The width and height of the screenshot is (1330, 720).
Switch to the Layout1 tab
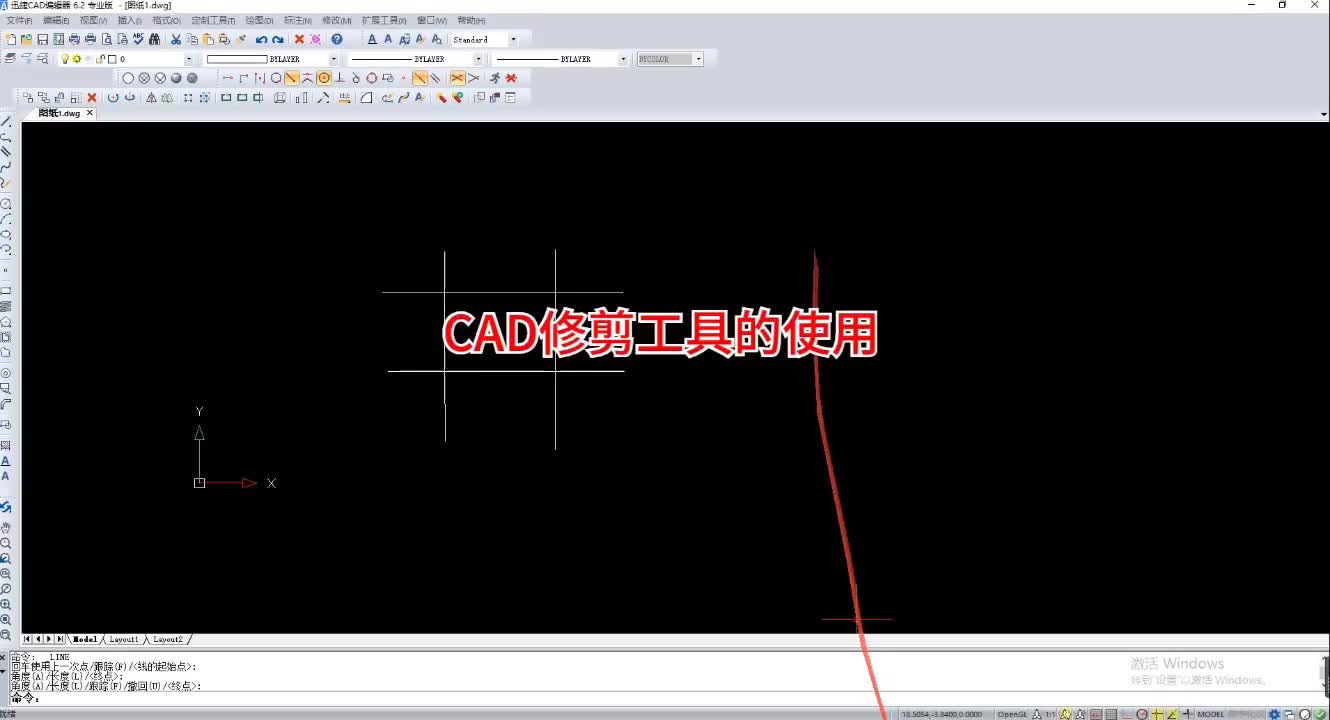pos(122,639)
